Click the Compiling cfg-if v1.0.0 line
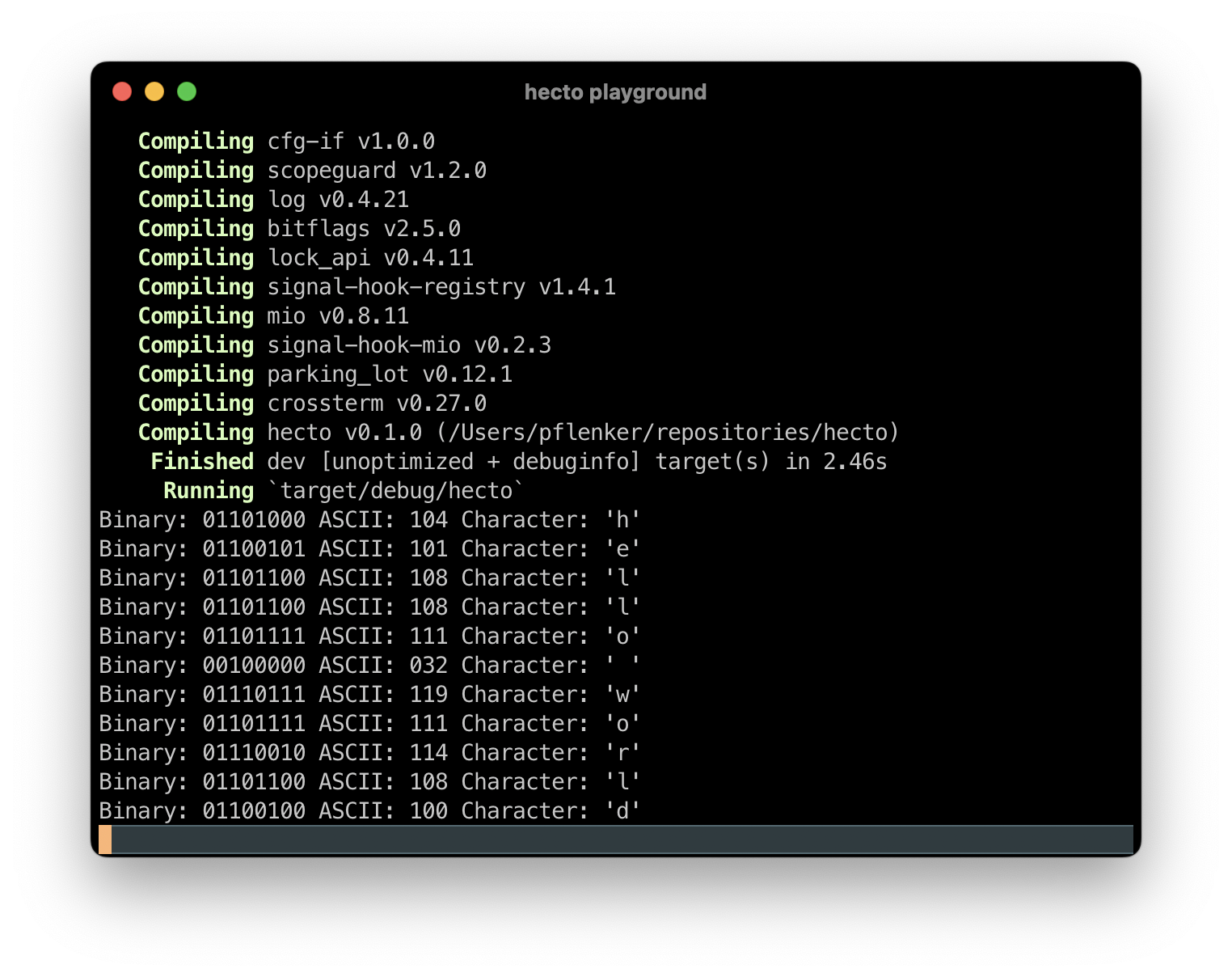 (287, 141)
